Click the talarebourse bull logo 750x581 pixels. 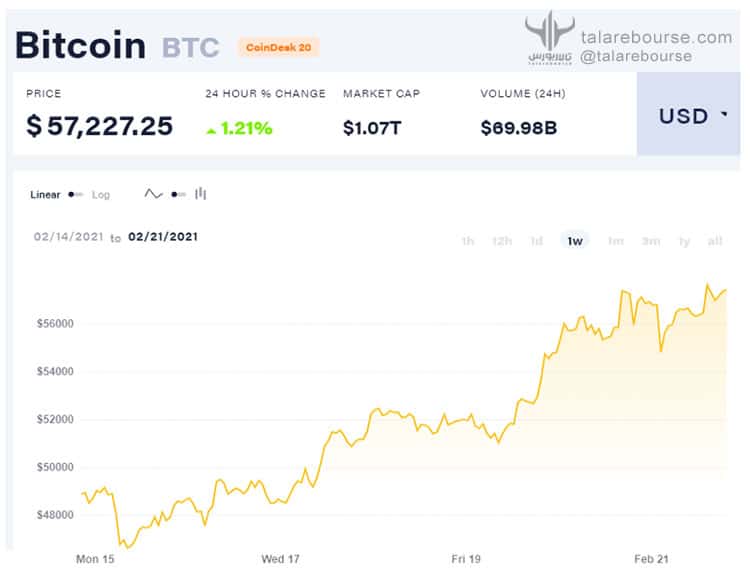pyautogui.click(x=550, y=36)
